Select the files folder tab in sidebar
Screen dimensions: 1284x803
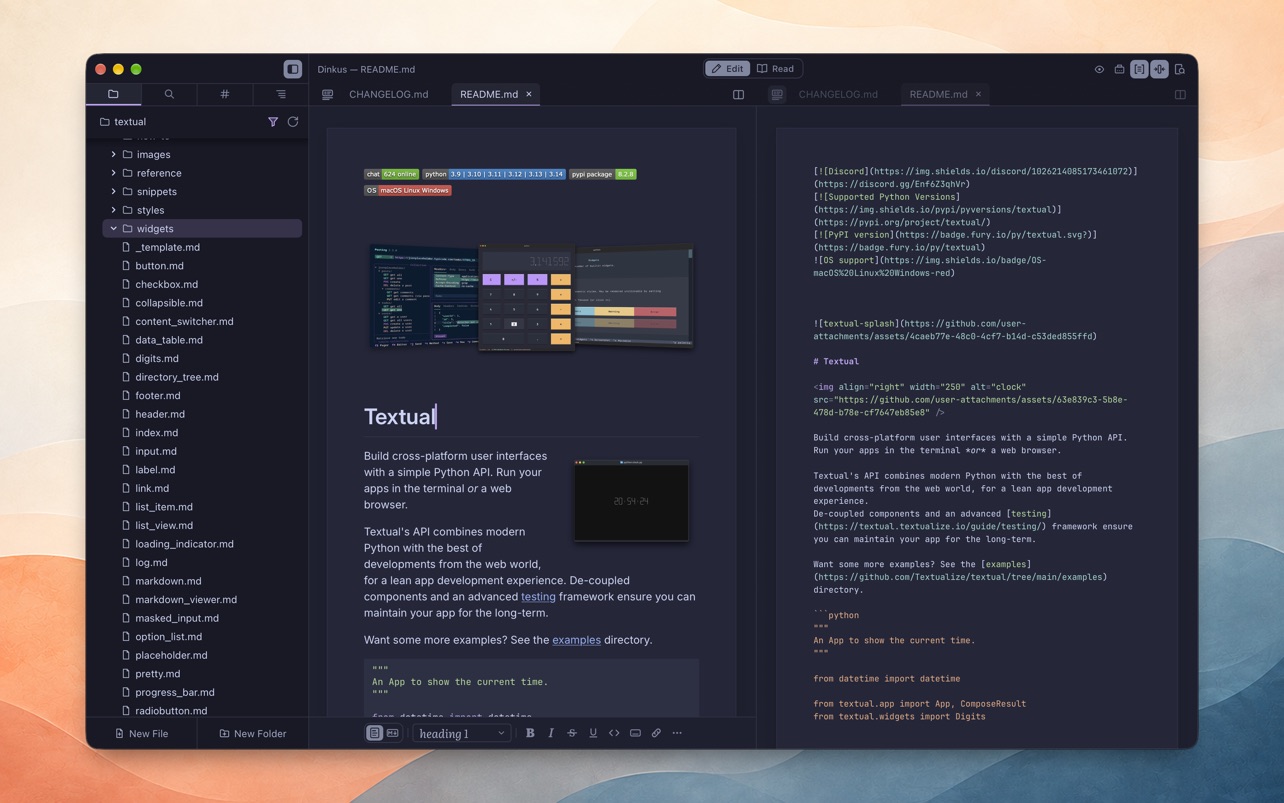tap(113, 94)
